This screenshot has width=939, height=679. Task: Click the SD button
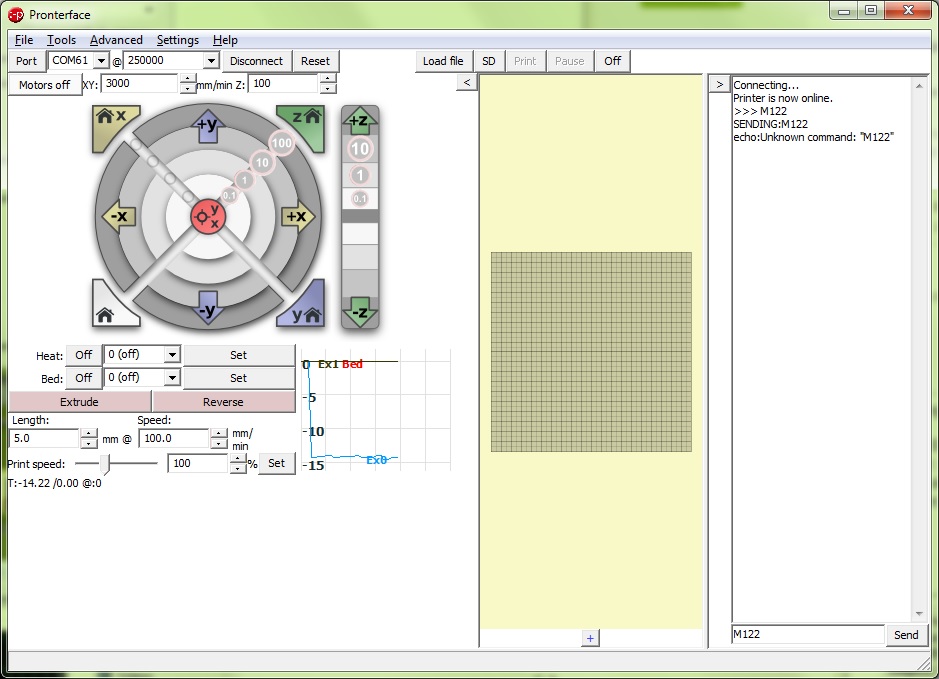click(x=489, y=61)
